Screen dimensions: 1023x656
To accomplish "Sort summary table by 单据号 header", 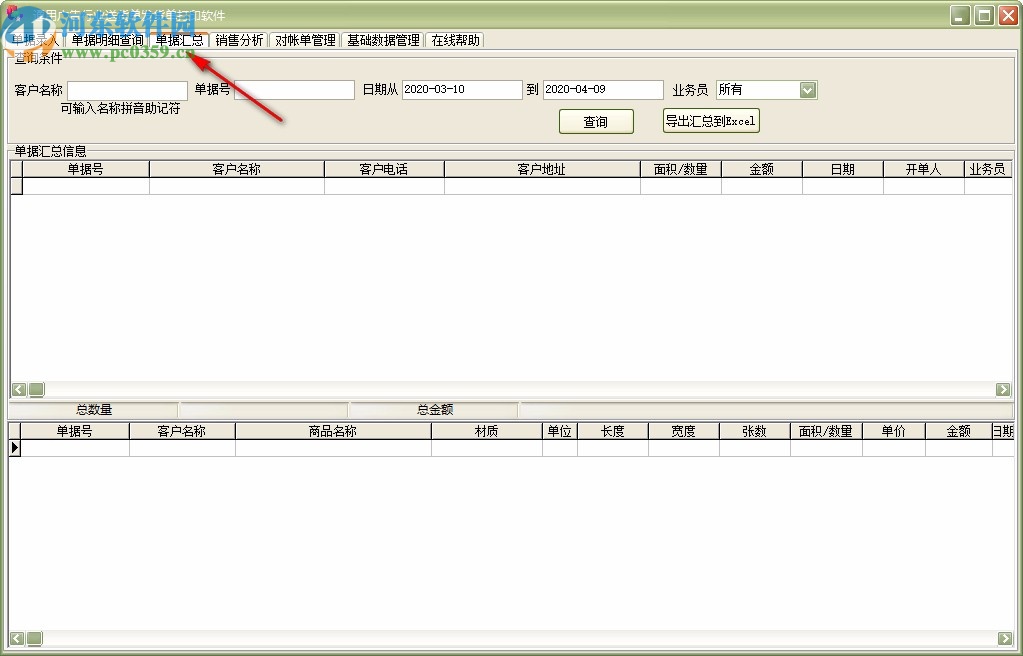I will [x=85, y=169].
